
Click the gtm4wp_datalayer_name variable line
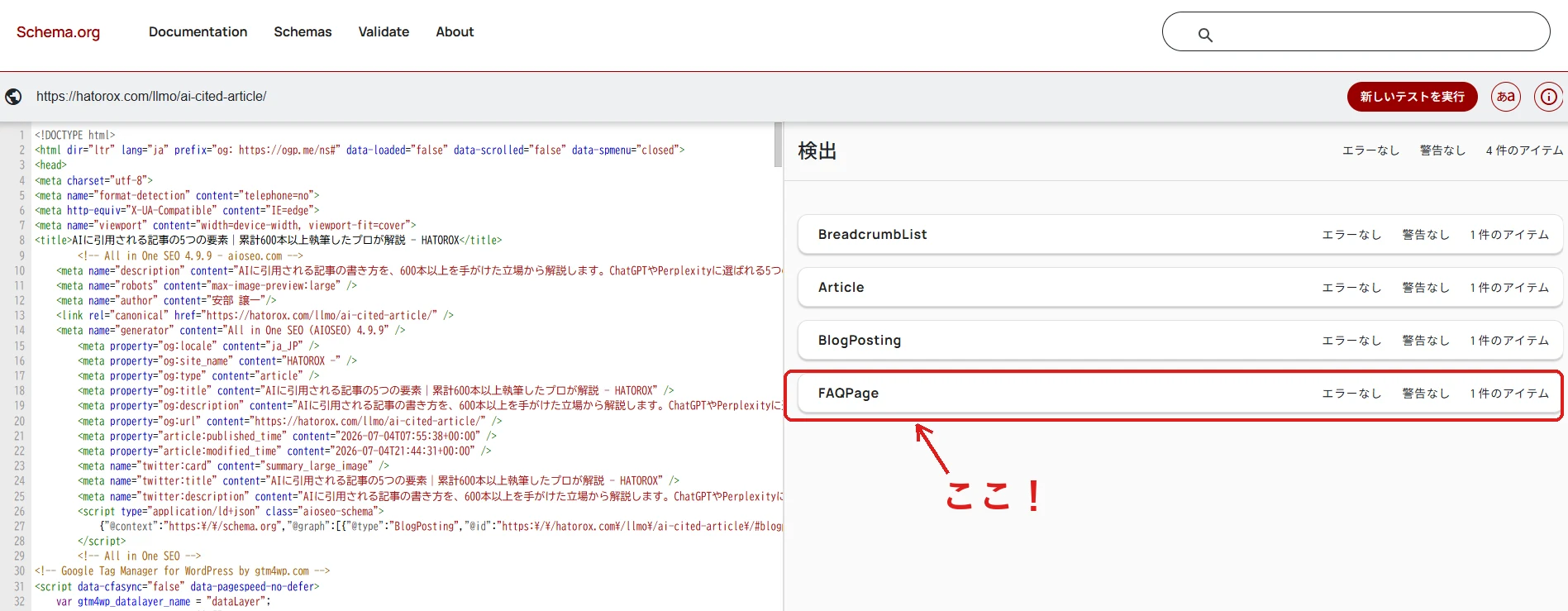pos(163,601)
